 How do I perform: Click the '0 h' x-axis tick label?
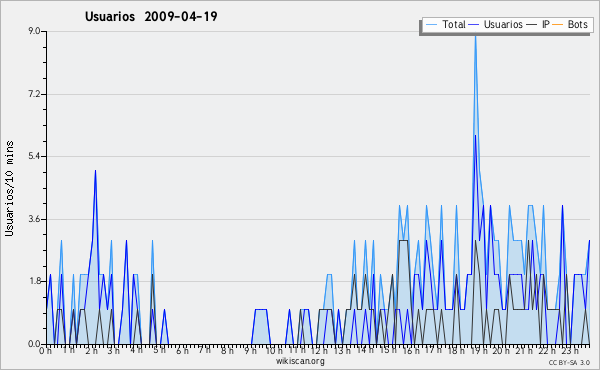tap(45, 350)
